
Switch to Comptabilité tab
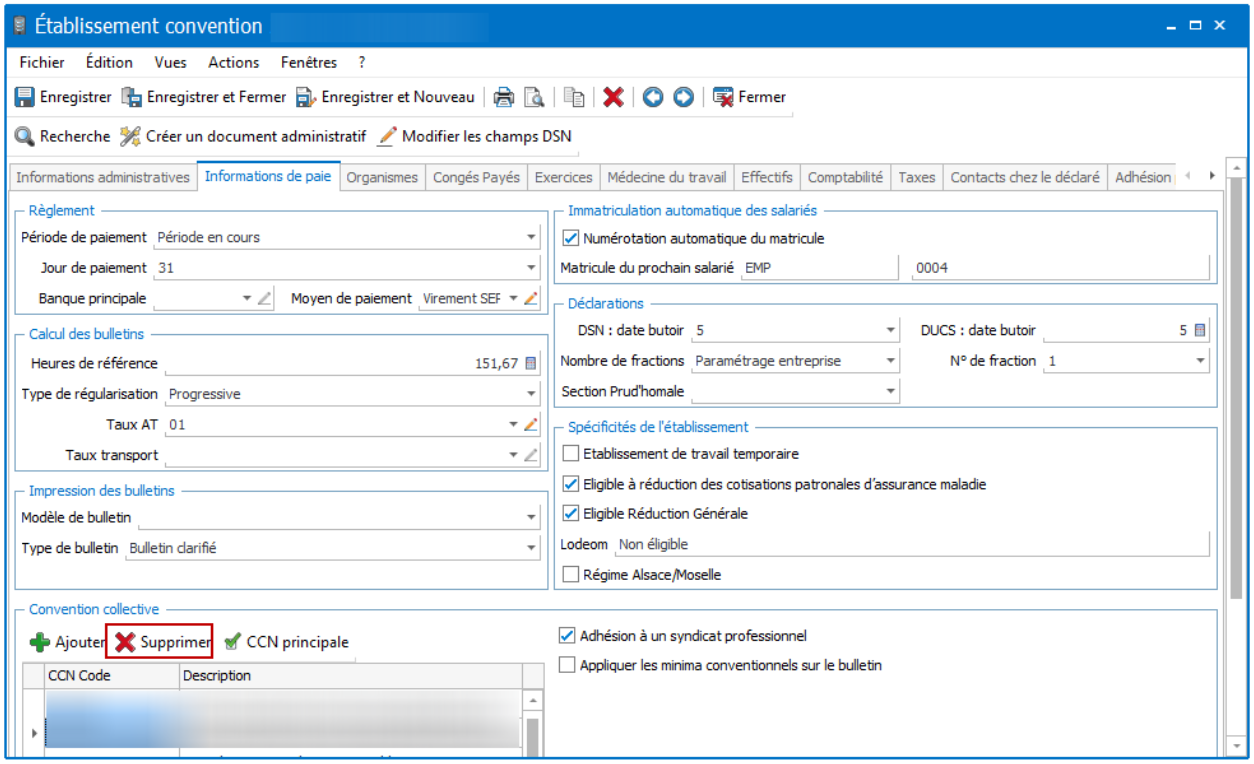[x=846, y=177]
